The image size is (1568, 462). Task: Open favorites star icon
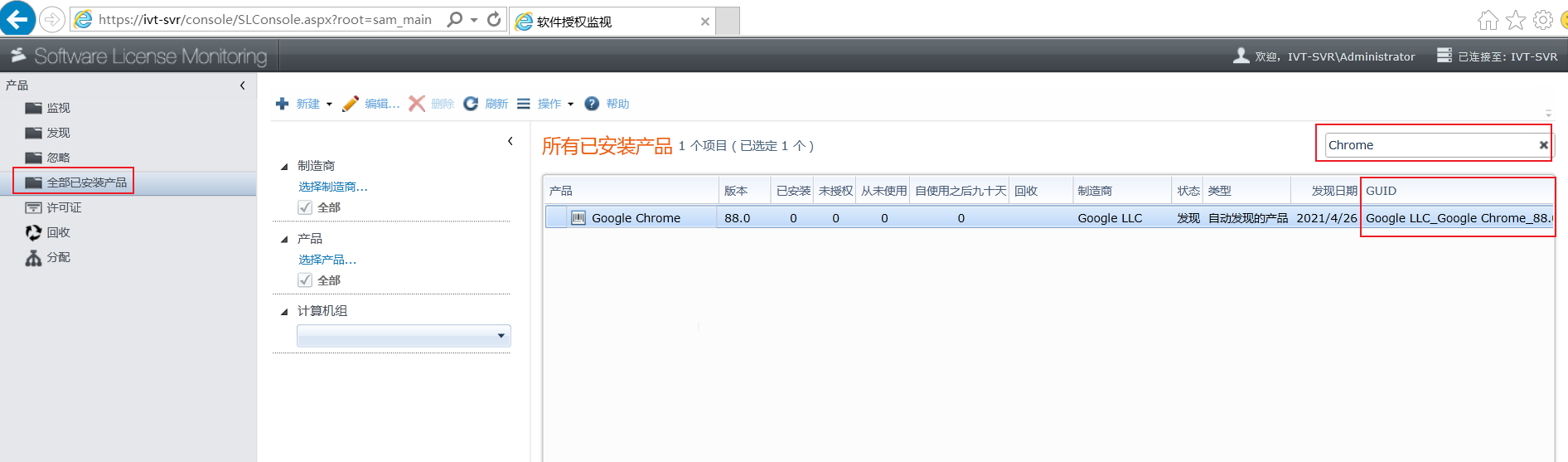[x=1516, y=20]
